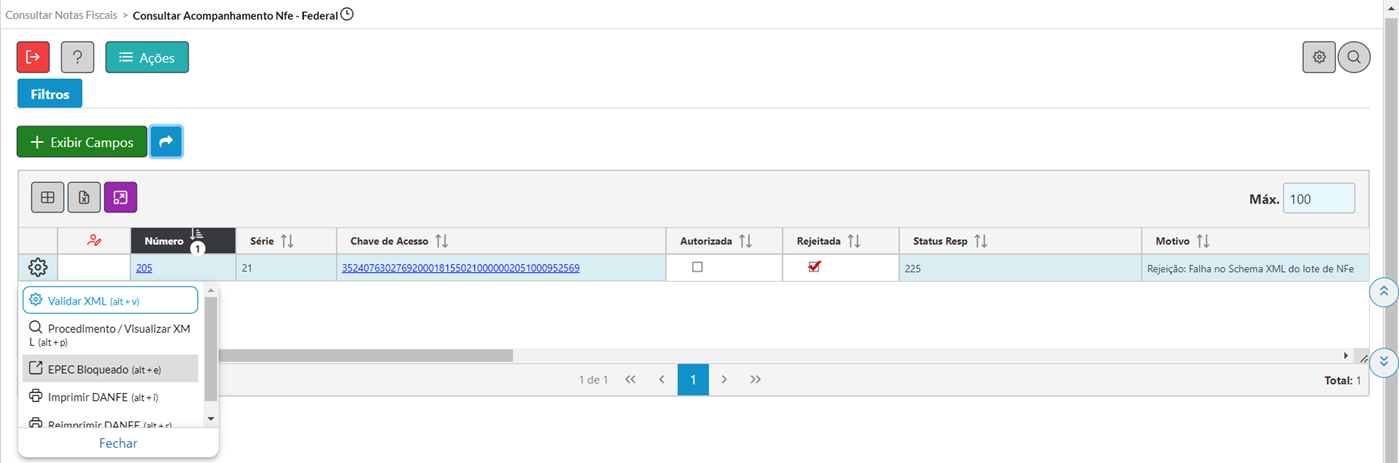Sort by Status Resp column arrows
Image resolution: width=1399 pixels, height=463 pixels.
pos(981,241)
